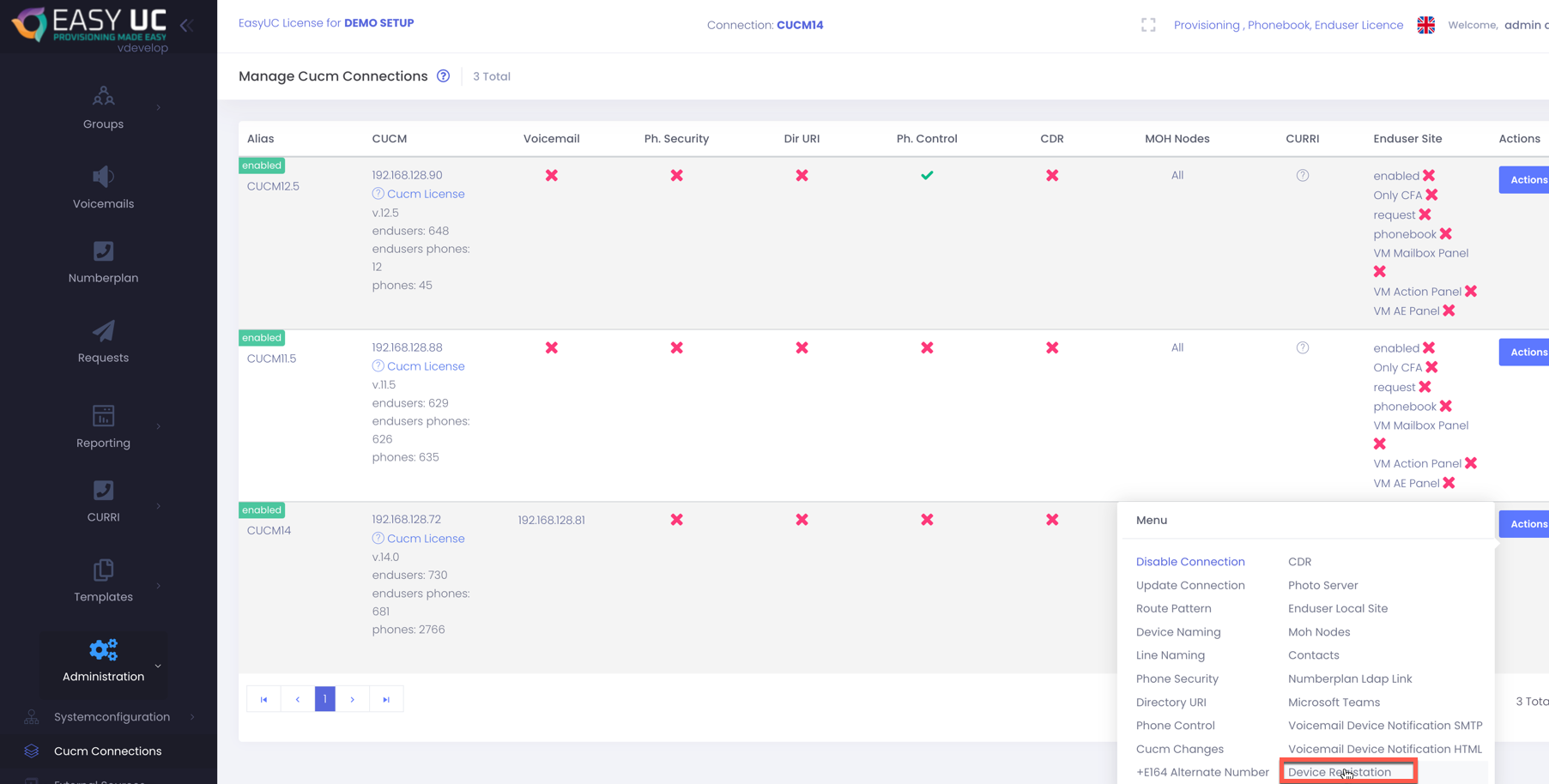The image size is (1549, 784).
Task: Click the help icon beside Manage Cucm Connections
Action: point(443,76)
